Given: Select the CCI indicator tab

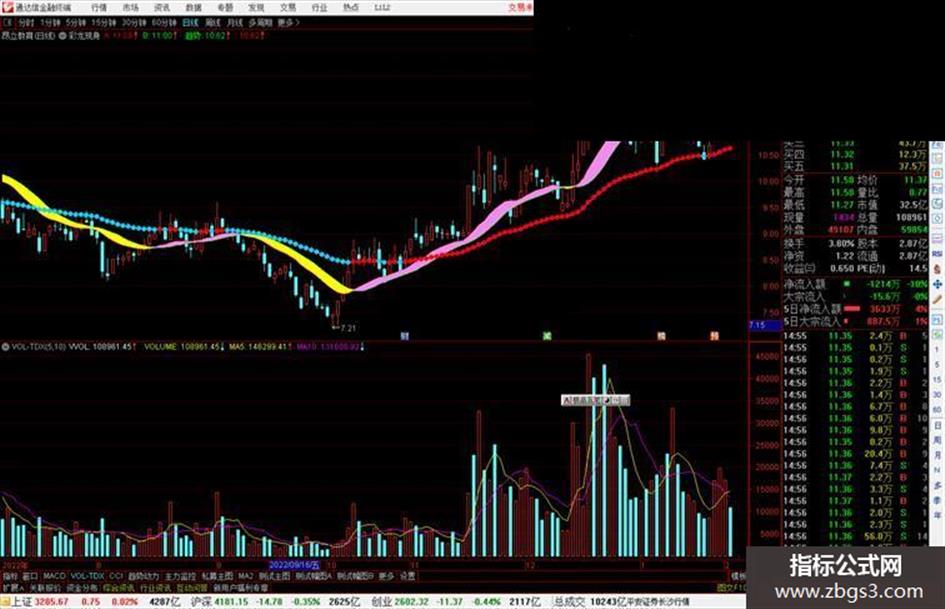Looking at the screenshot, I should [116, 576].
